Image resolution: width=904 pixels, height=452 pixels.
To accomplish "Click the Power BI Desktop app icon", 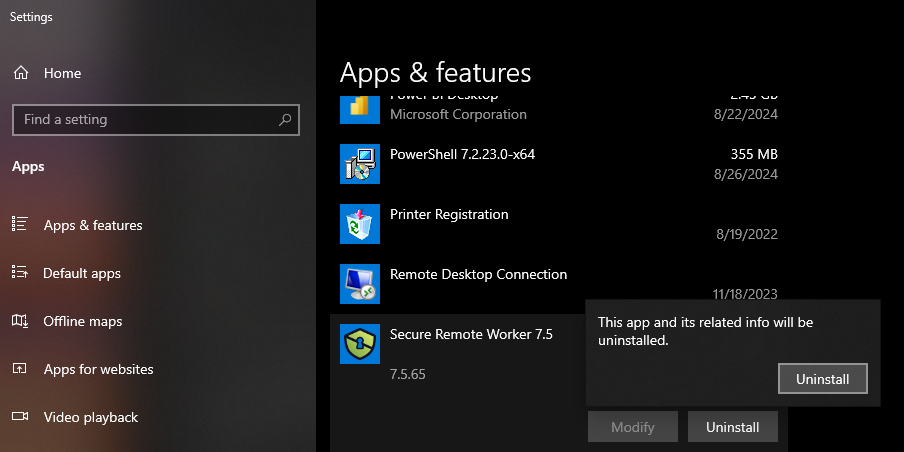I will coord(360,110).
